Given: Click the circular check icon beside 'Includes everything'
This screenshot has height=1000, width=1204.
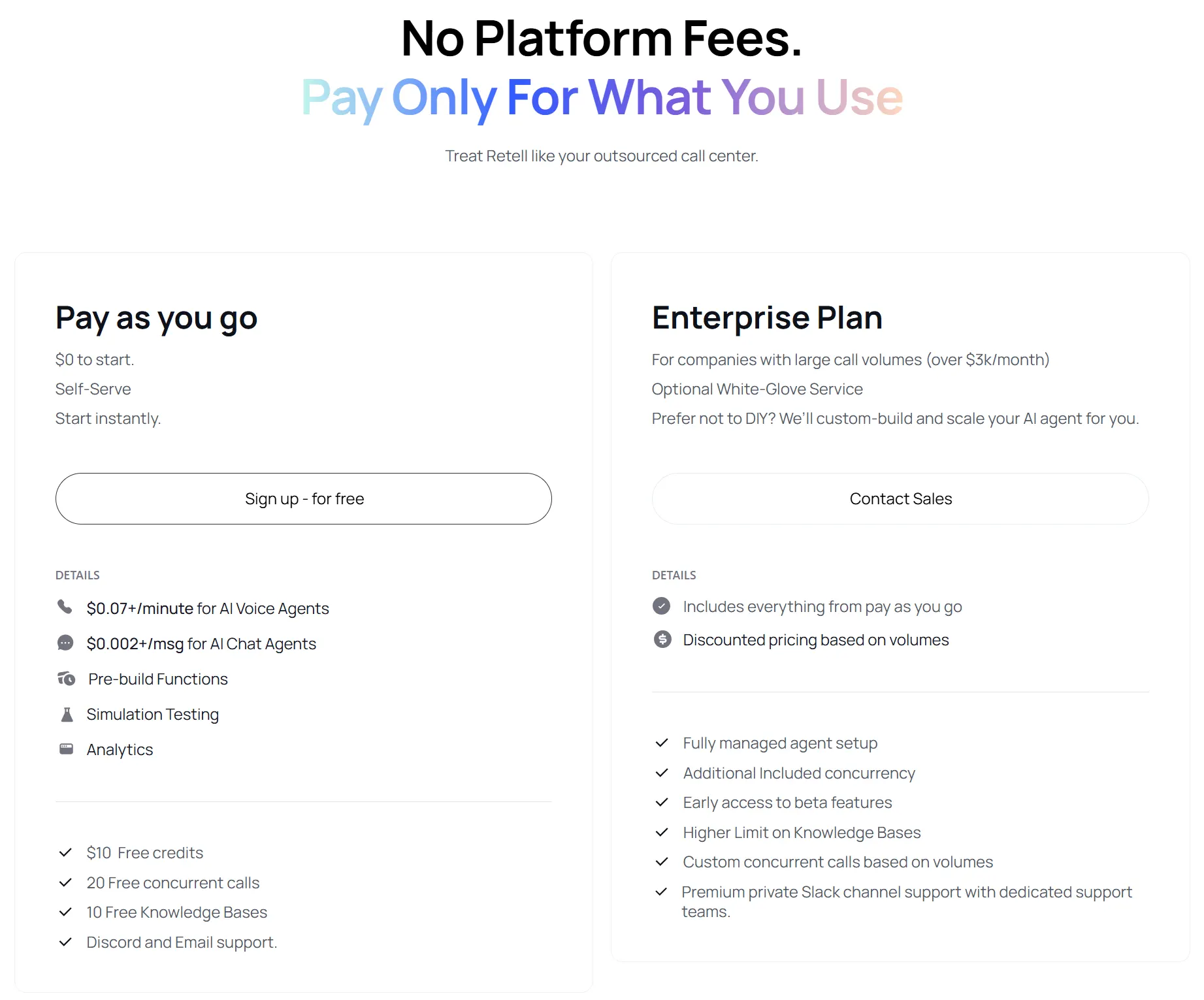Looking at the screenshot, I should (662, 606).
